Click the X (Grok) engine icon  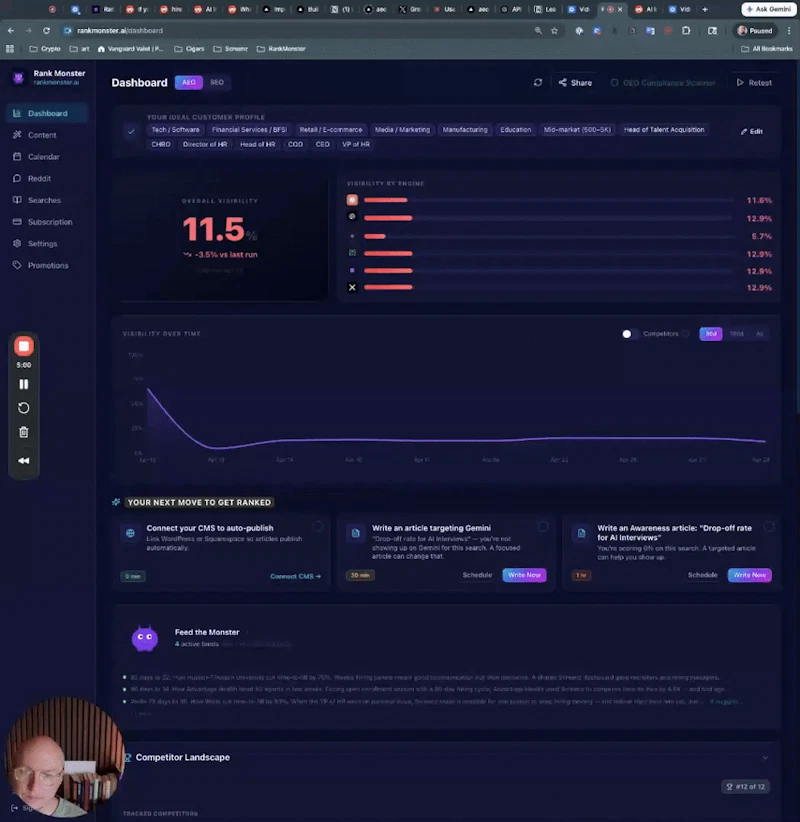point(352,287)
